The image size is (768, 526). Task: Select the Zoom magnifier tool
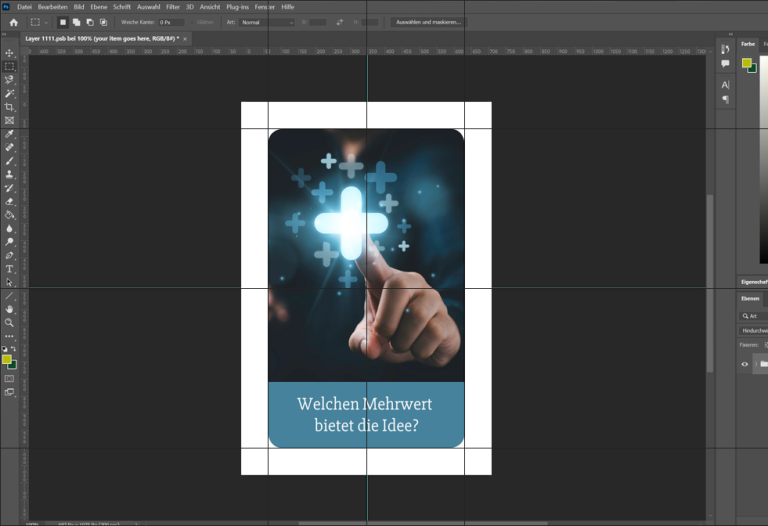pos(9,323)
